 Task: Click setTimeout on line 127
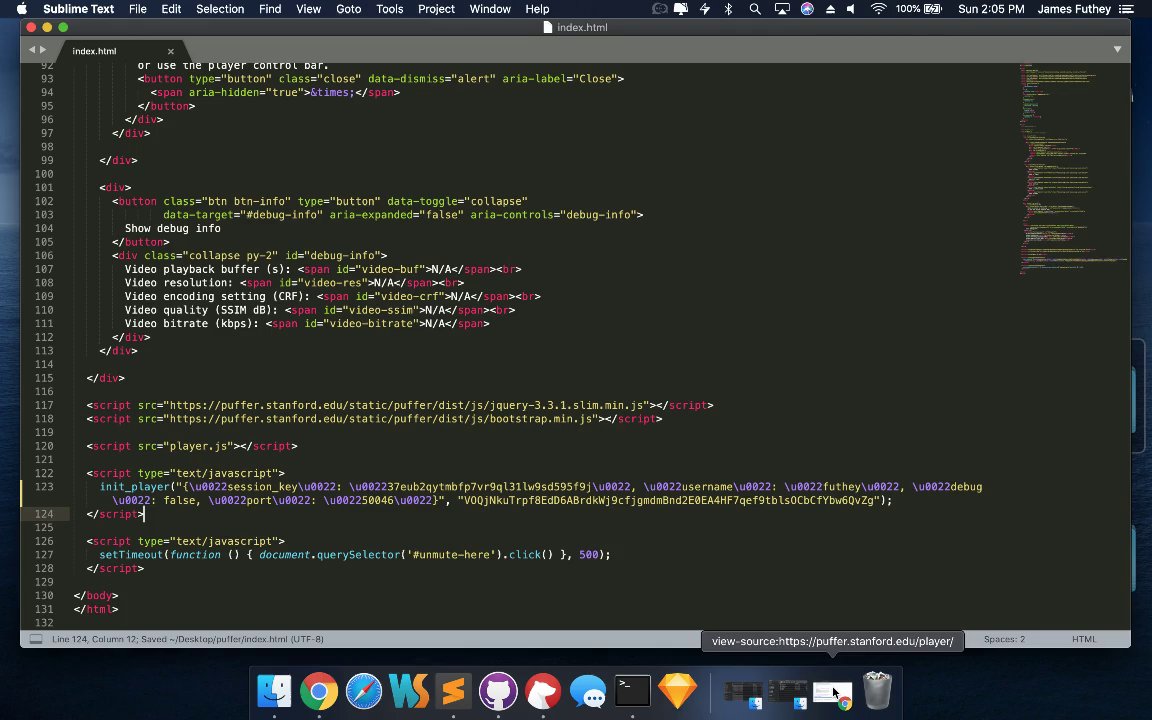pos(131,555)
